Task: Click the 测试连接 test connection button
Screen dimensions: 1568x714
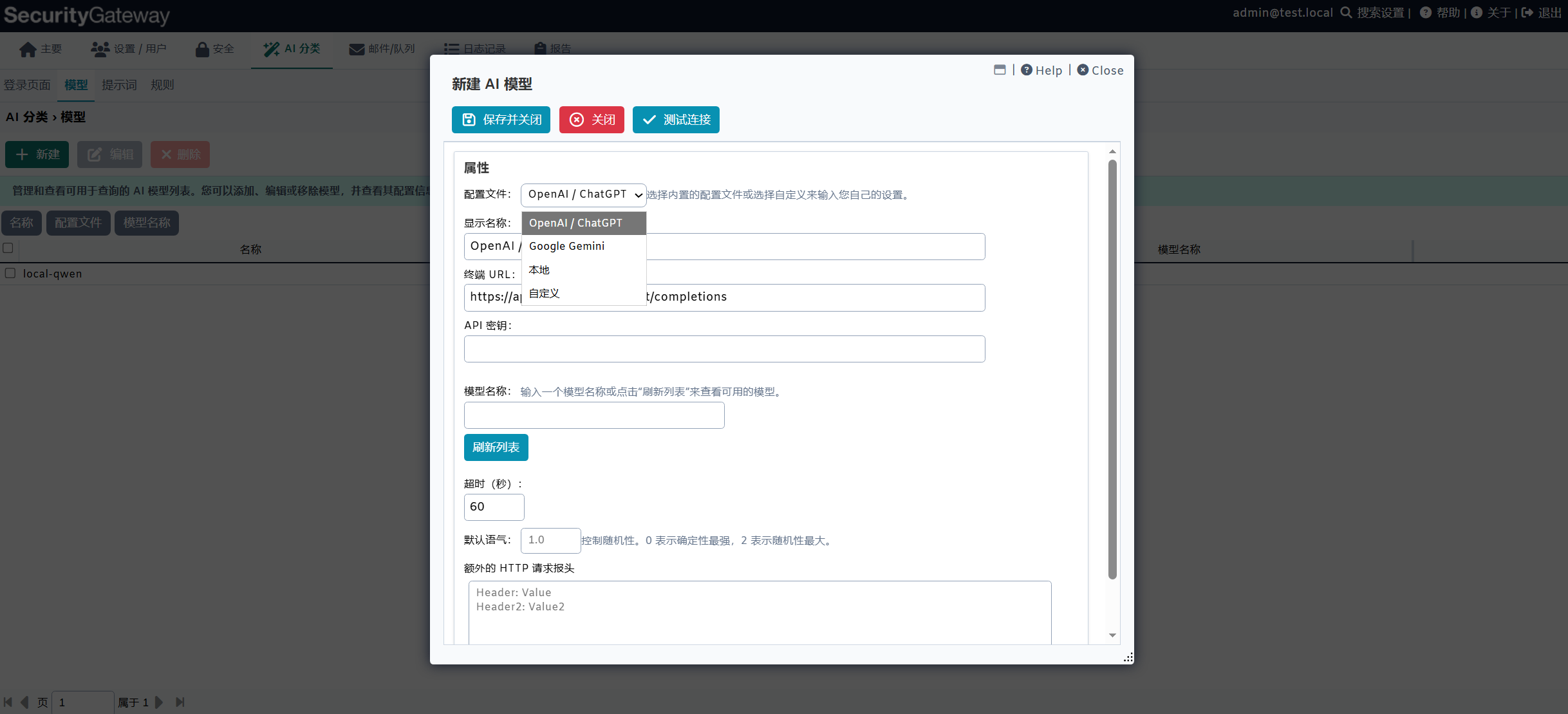Action: (x=676, y=120)
